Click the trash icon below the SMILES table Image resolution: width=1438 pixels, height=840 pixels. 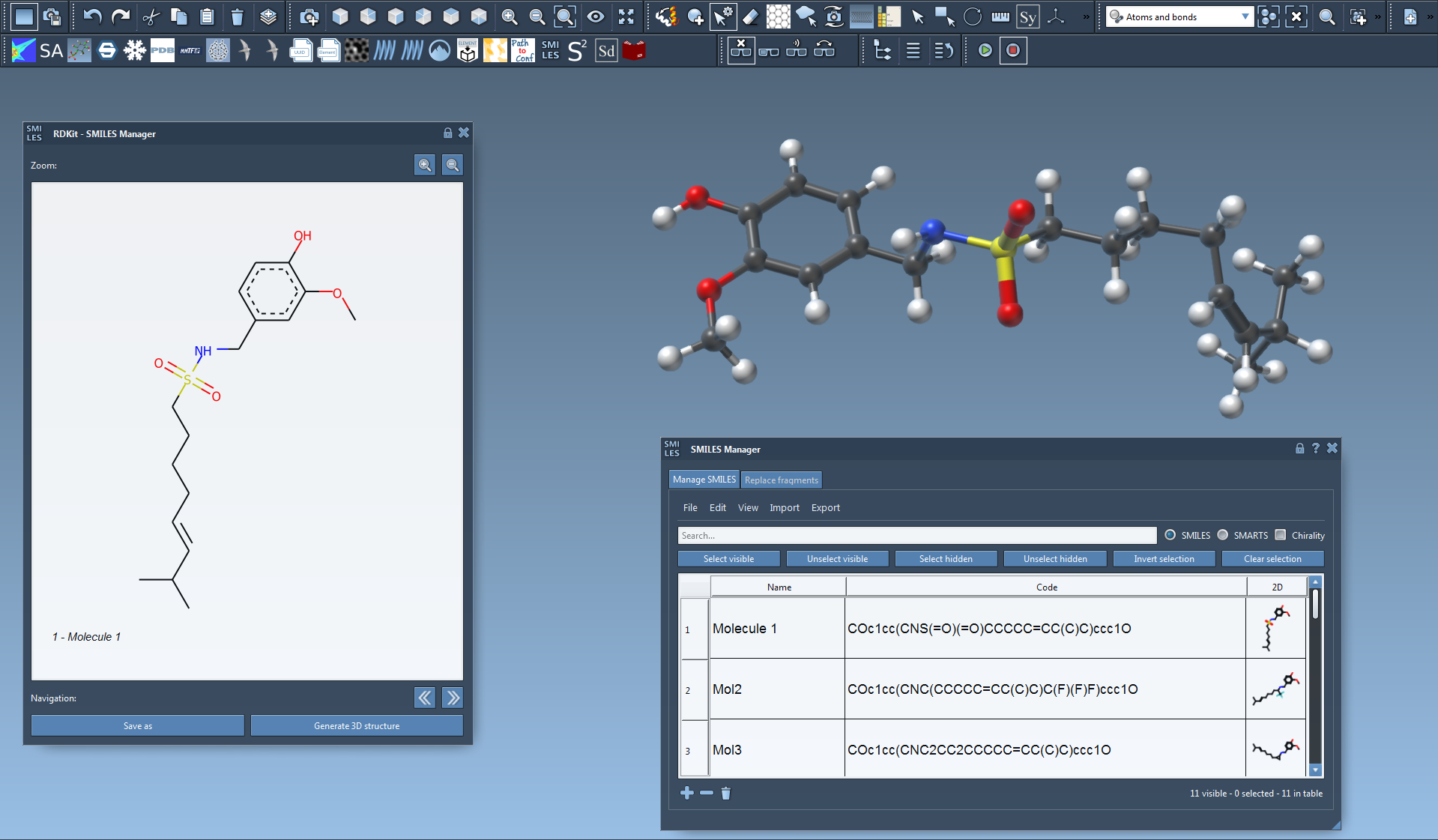click(x=725, y=793)
